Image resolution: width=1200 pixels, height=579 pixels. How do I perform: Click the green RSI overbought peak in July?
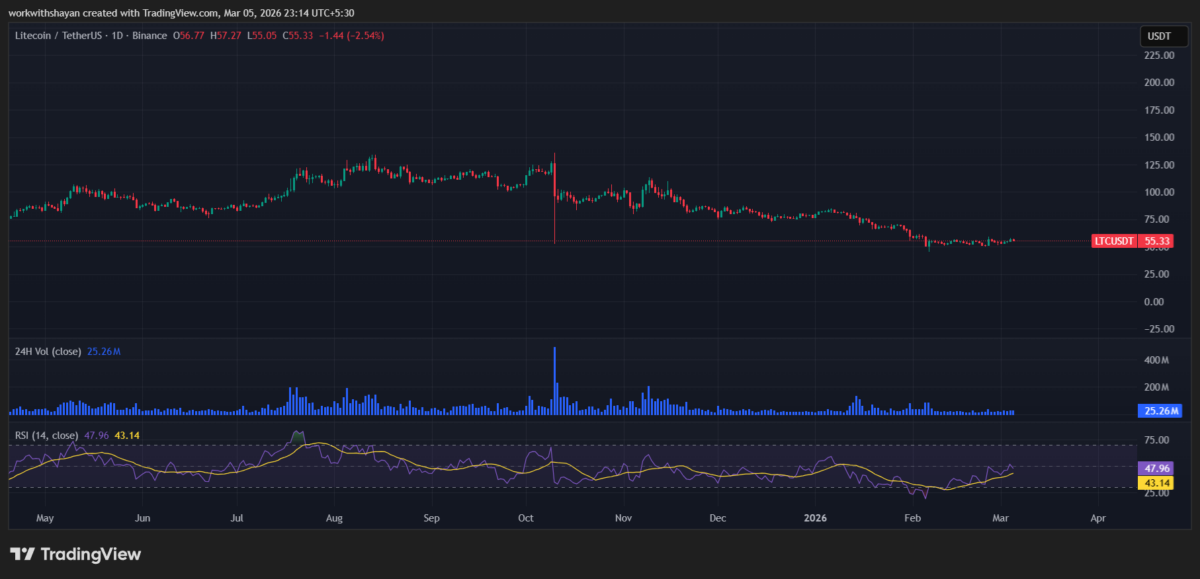pos(296,436)
